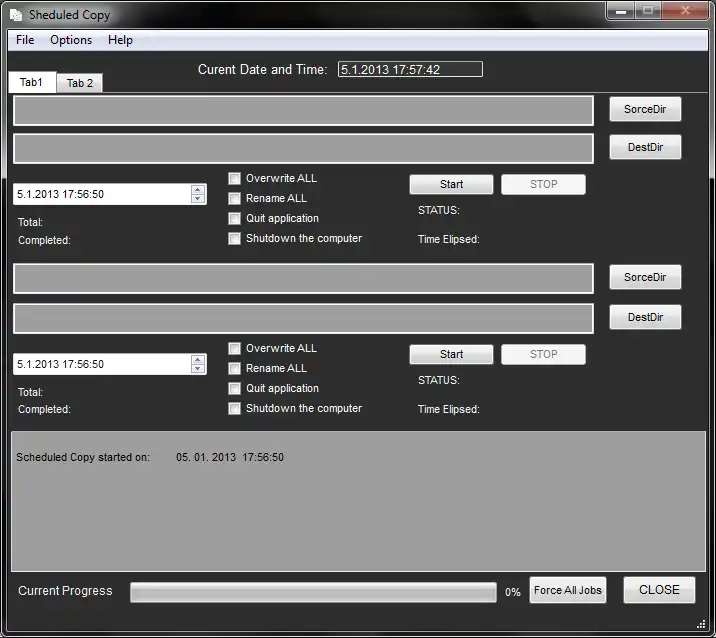This screenshot has height=638, width=716.
Task: Open the Options menu
Action: 71,40
